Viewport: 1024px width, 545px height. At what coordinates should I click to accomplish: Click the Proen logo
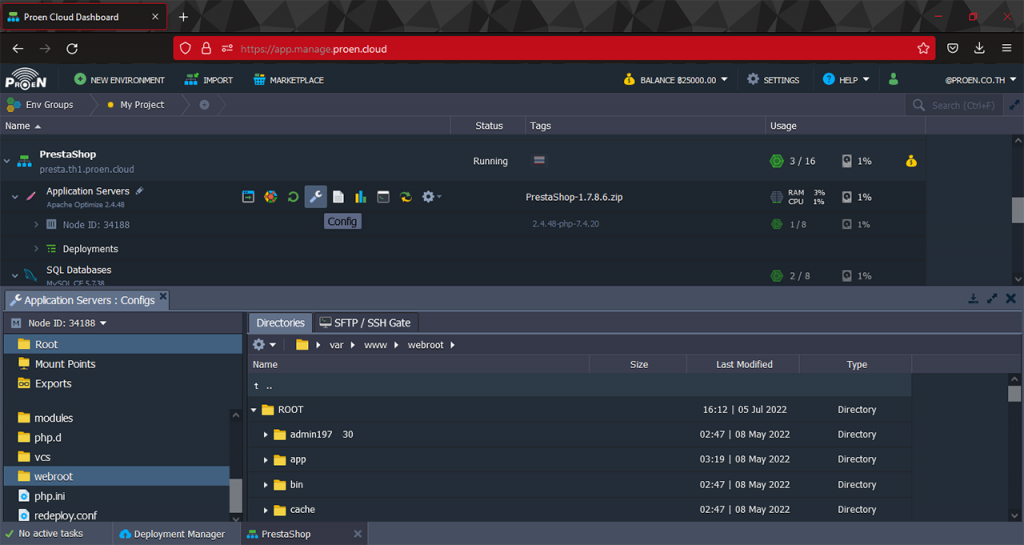25,79
